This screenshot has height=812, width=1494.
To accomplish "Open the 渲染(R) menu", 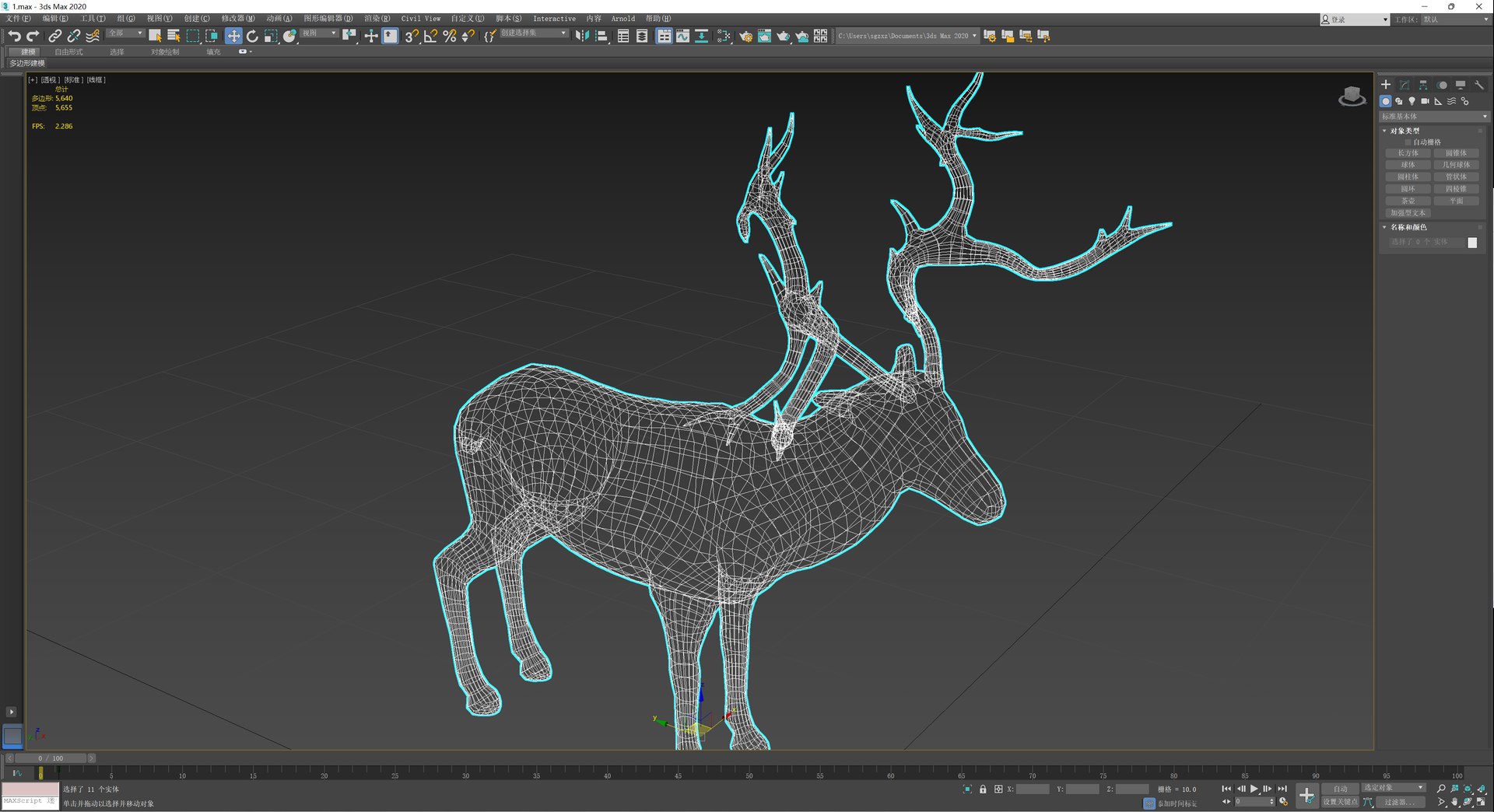I will pyautogui.click(x=377, y=19).
